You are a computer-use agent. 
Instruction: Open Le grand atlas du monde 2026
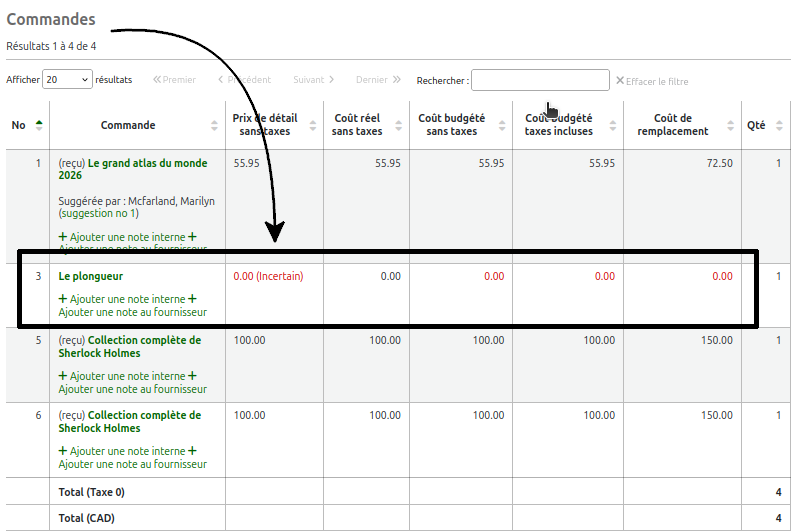133,169
